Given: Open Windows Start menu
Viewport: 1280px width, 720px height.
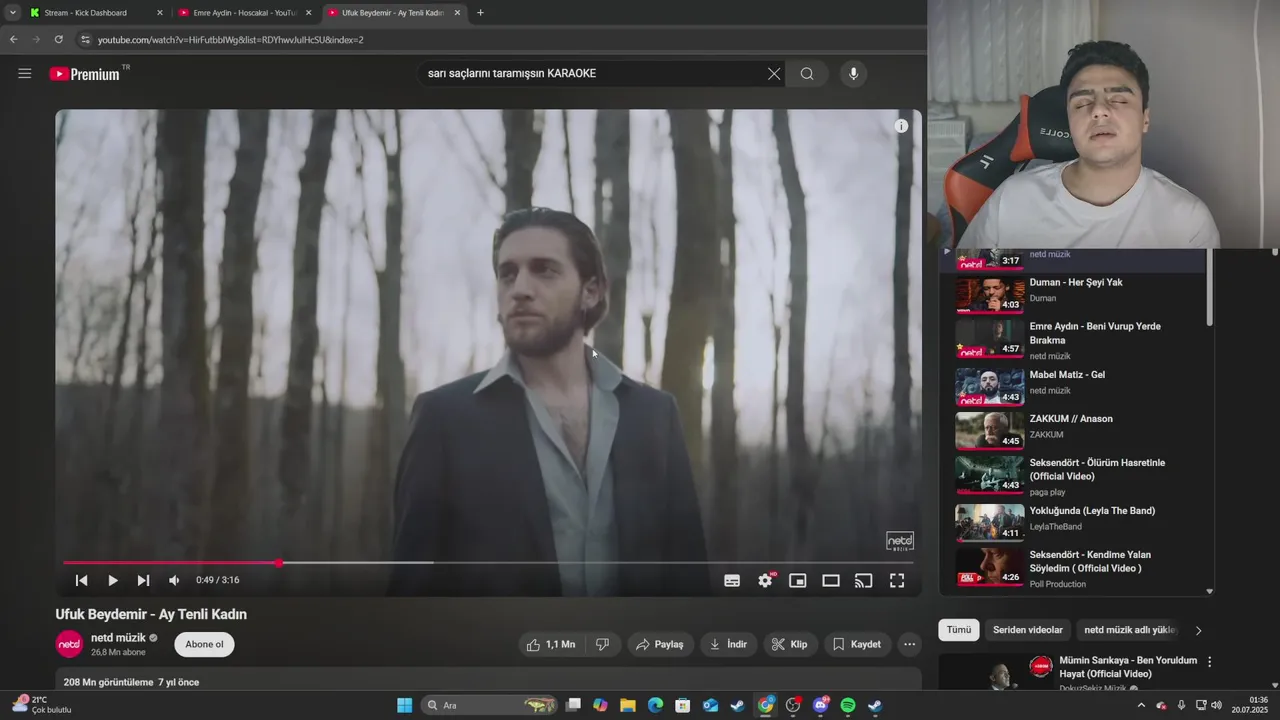Looking at the screenshot, I should [x=404, y=705].
